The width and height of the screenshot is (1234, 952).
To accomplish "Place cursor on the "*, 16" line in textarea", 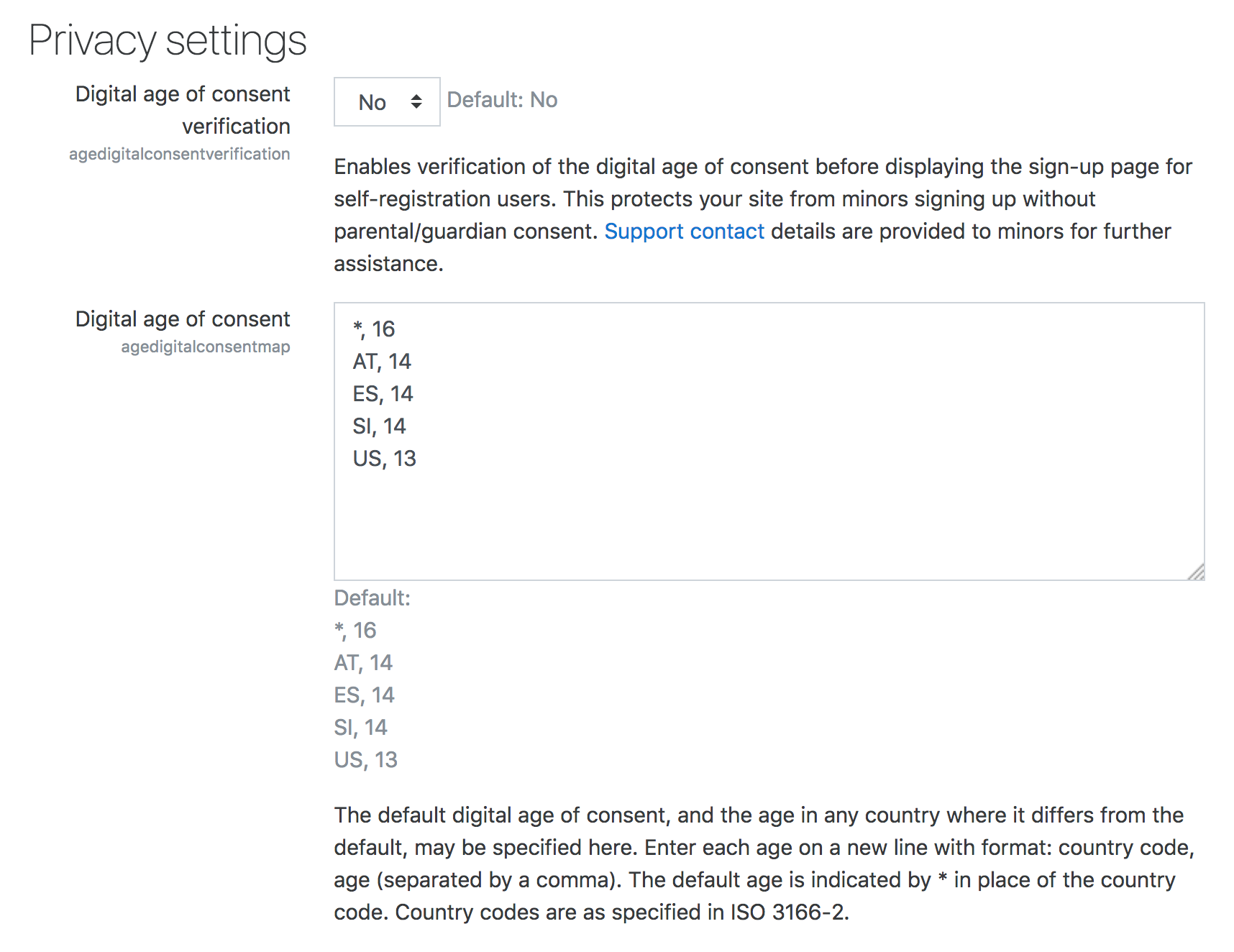I will [x=374, y=329].
